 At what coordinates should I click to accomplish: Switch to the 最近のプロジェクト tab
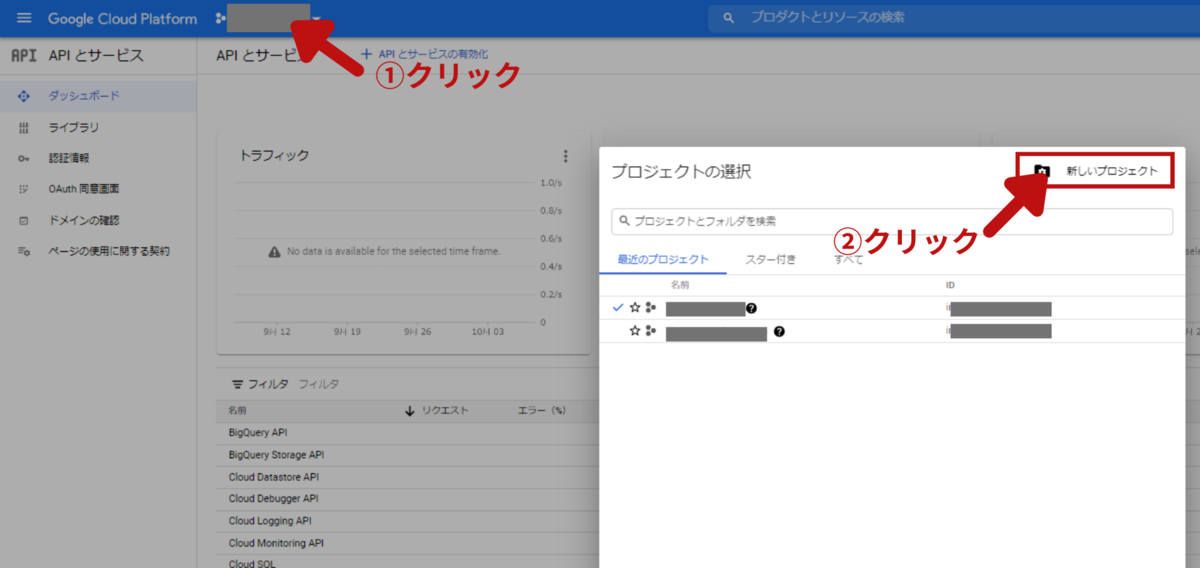[664, 260]
